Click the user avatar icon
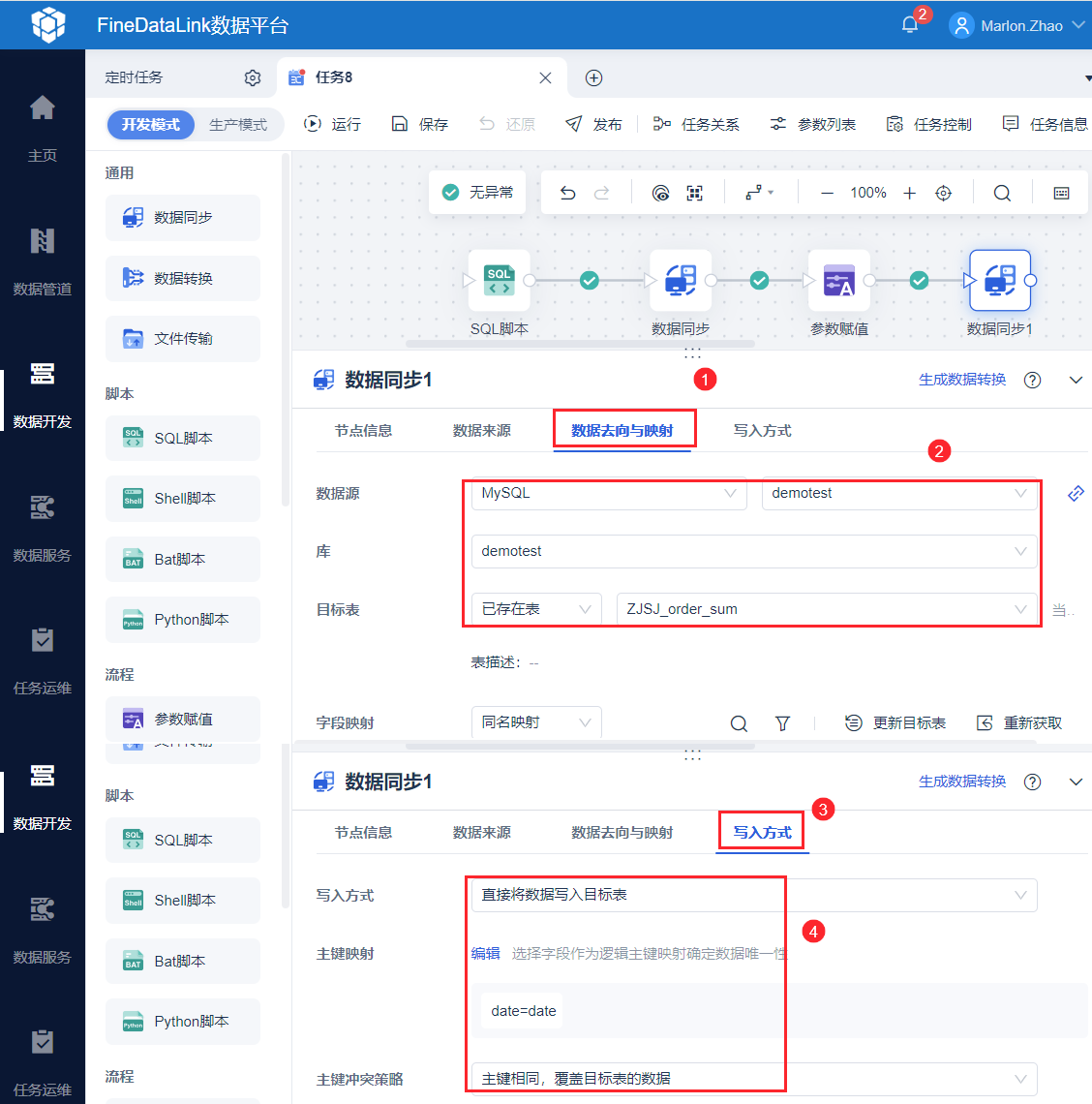1092x1104 pixels. [961, 25]
